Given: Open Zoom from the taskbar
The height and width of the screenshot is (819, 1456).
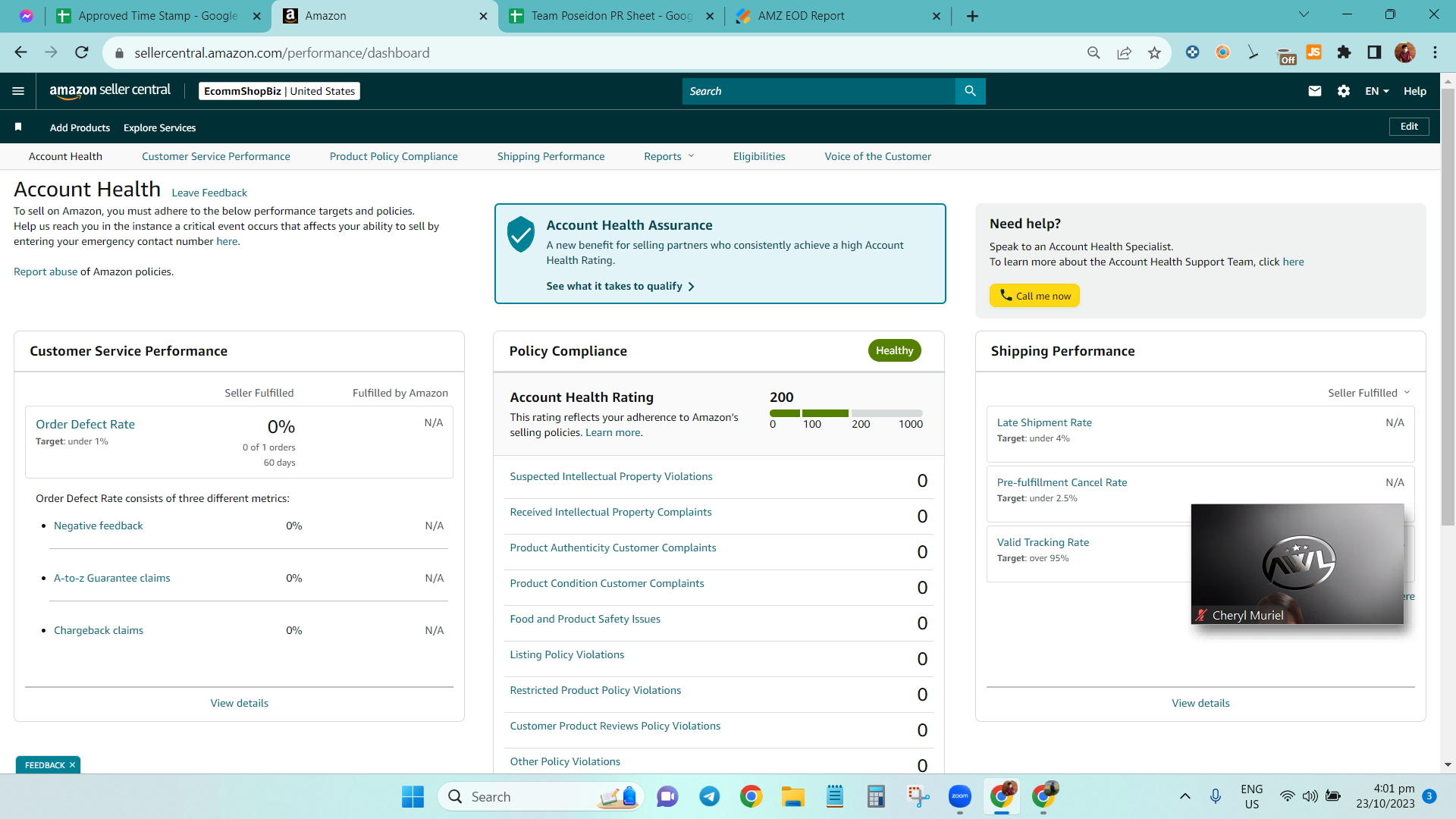Looking at the screenshot, I should (960, 796).
